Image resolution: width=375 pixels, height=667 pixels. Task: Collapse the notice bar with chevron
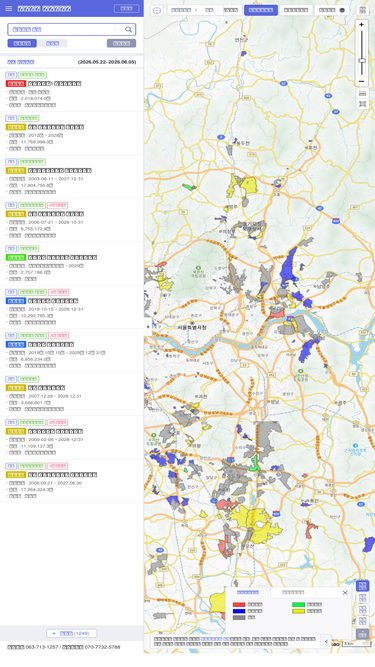[326, 641]
